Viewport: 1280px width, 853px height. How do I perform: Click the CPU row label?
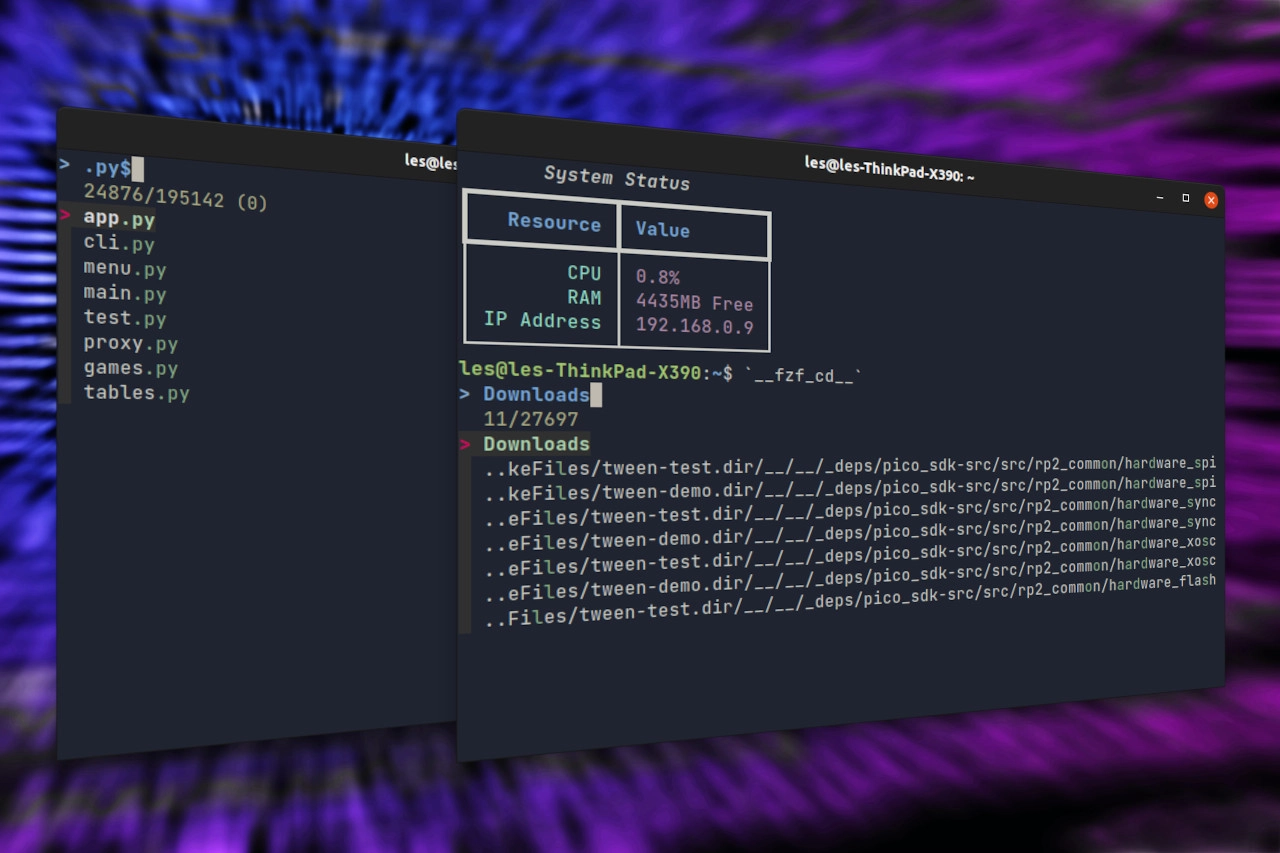click(x=585, y=273)
